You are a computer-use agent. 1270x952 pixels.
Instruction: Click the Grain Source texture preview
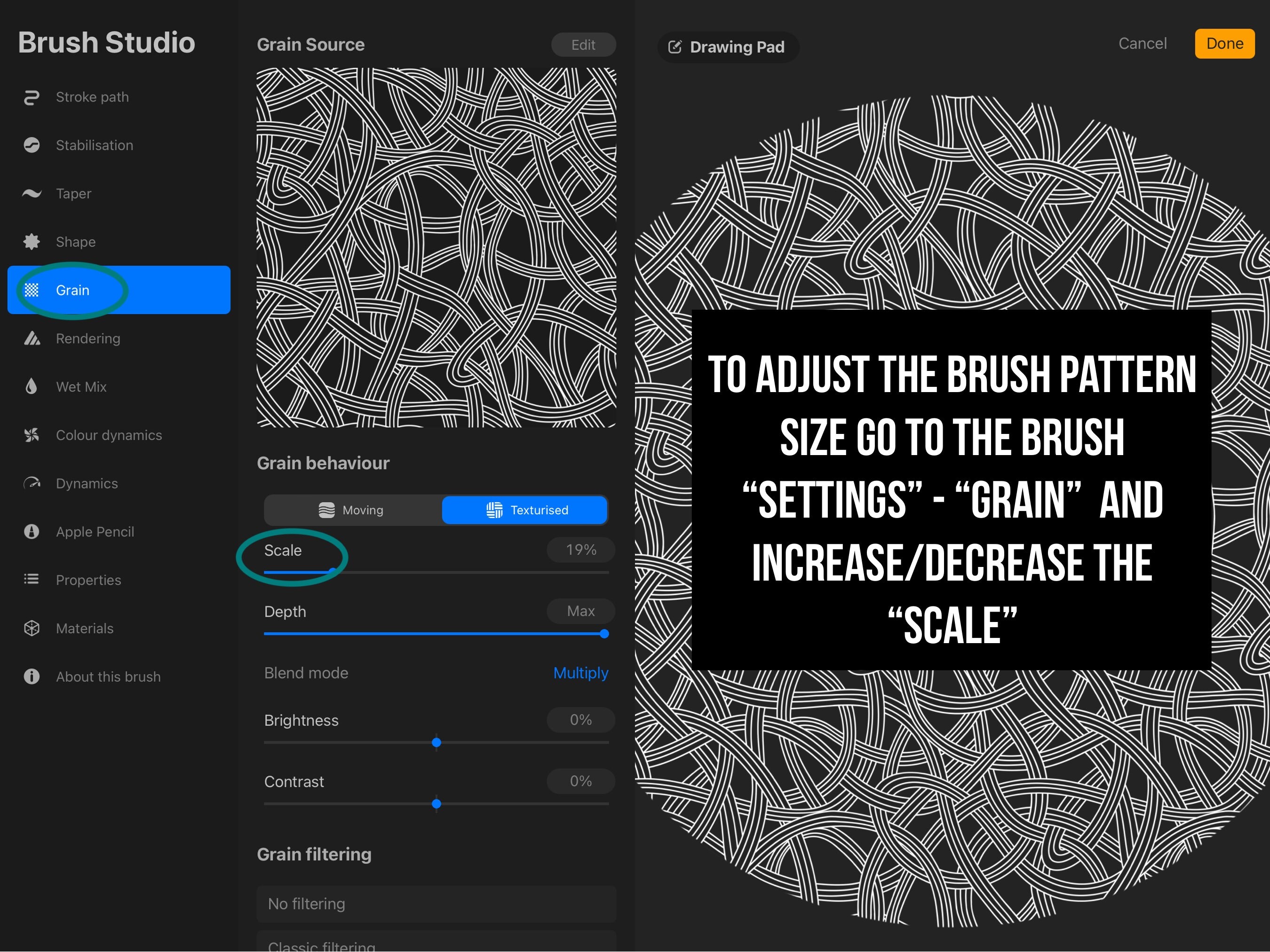(x=437, y=247)
